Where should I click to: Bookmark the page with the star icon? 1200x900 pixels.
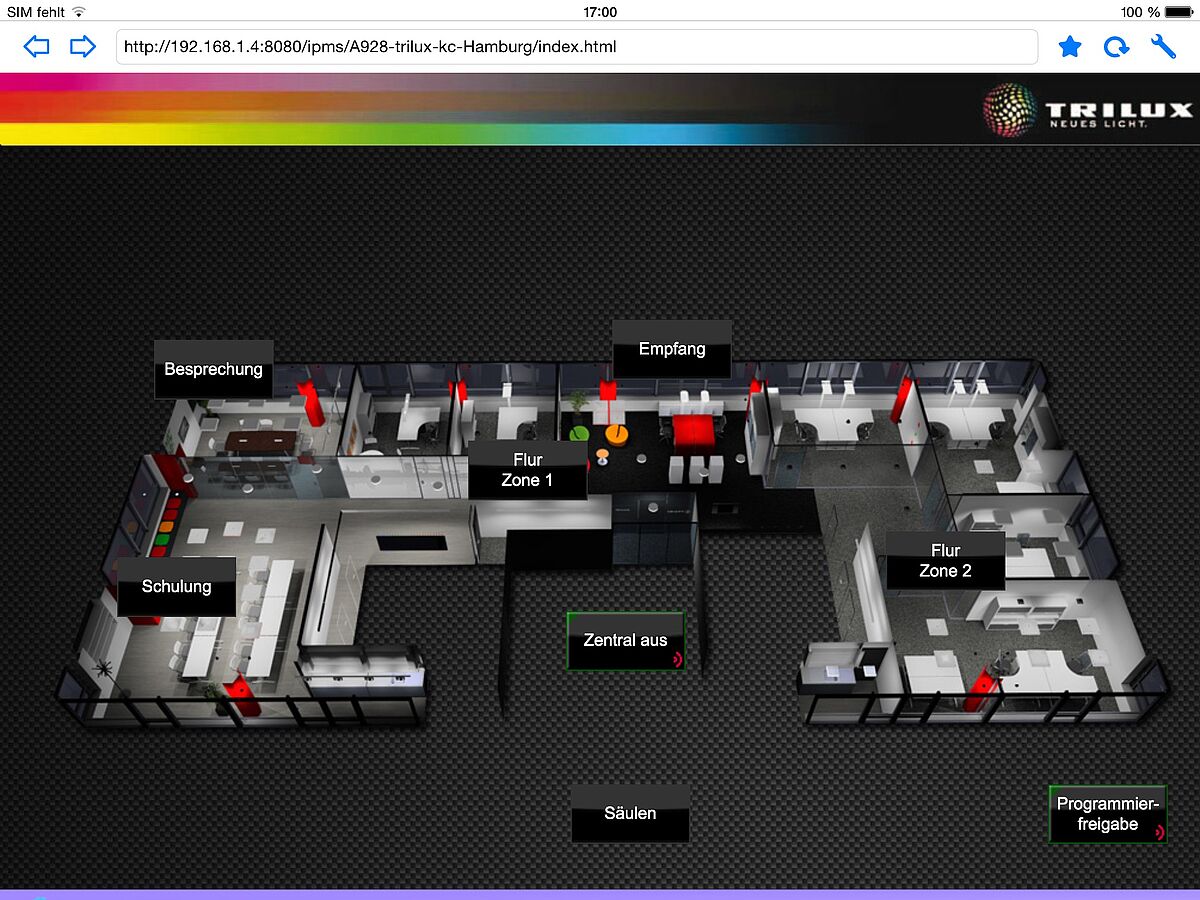(1070, 47)
